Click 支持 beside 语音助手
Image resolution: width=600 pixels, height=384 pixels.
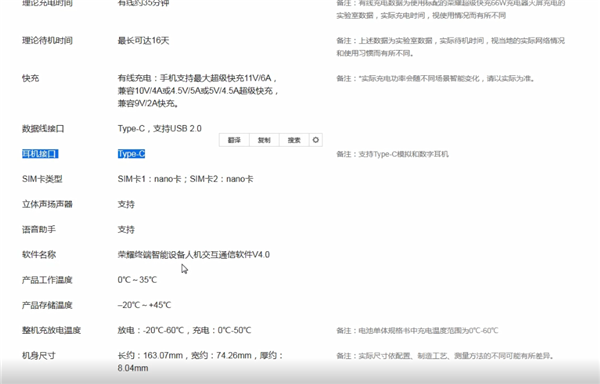coord(126,229)
